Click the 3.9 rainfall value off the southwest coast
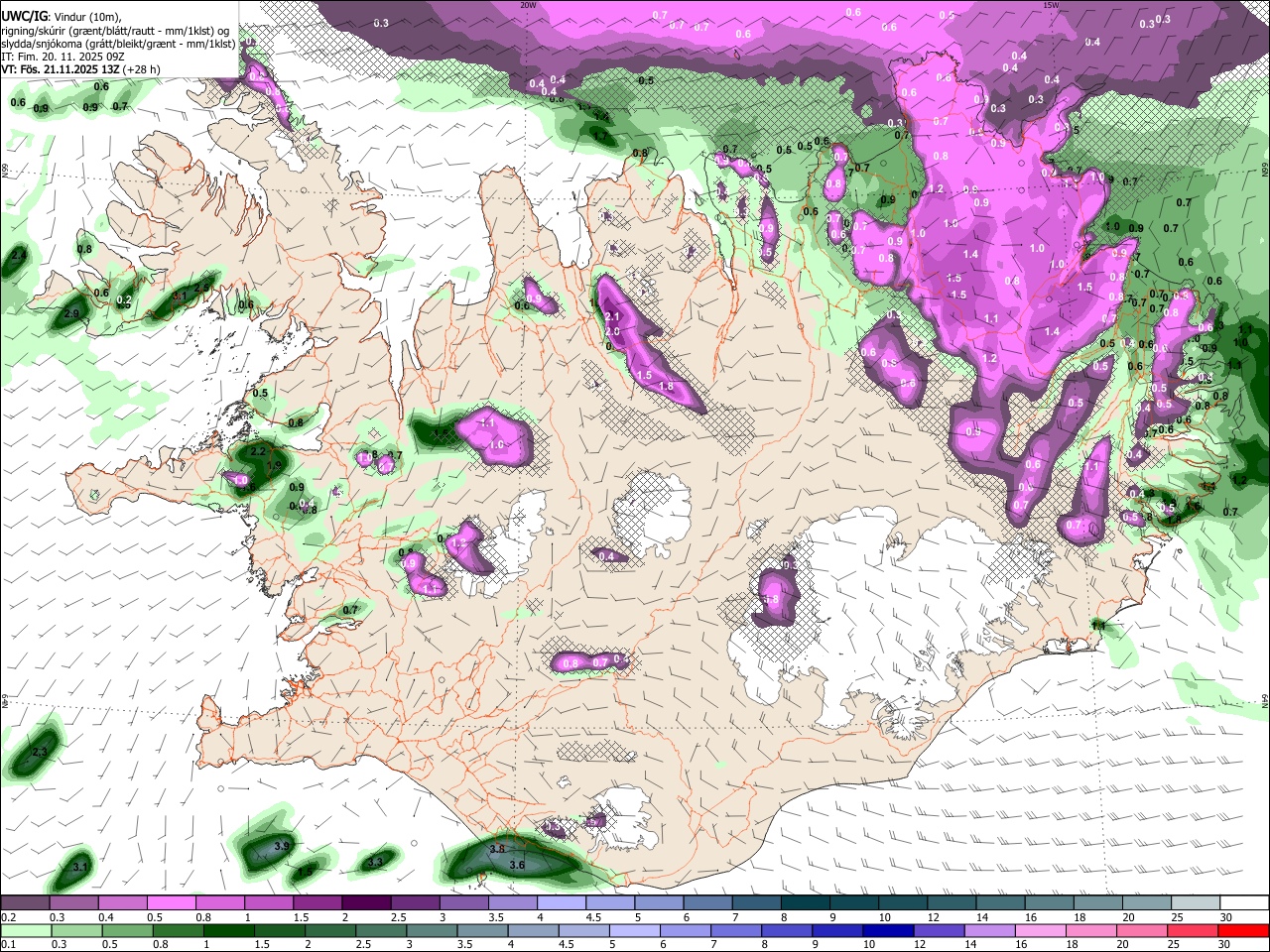1270x952 pixels. point(282,846)
